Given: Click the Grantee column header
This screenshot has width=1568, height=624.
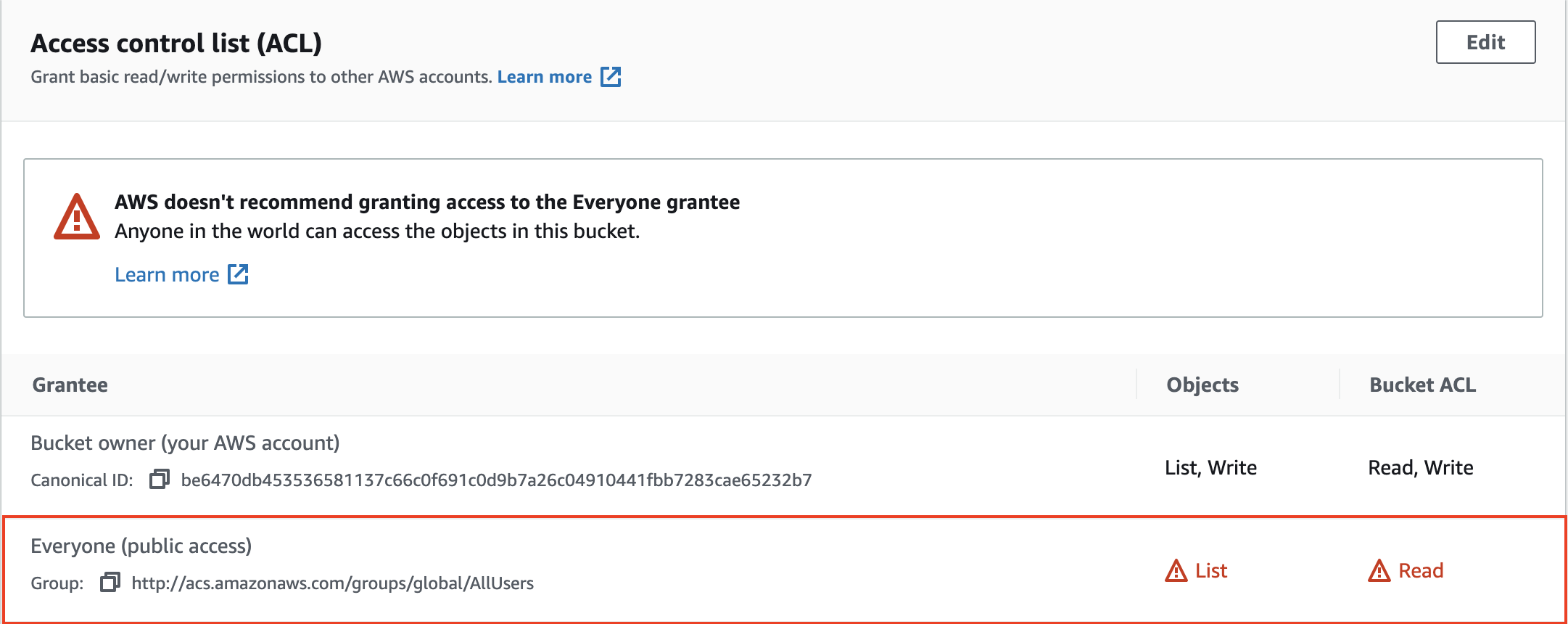Looking at the screenshot, I should pyautogui.click(x=70, y=385).
